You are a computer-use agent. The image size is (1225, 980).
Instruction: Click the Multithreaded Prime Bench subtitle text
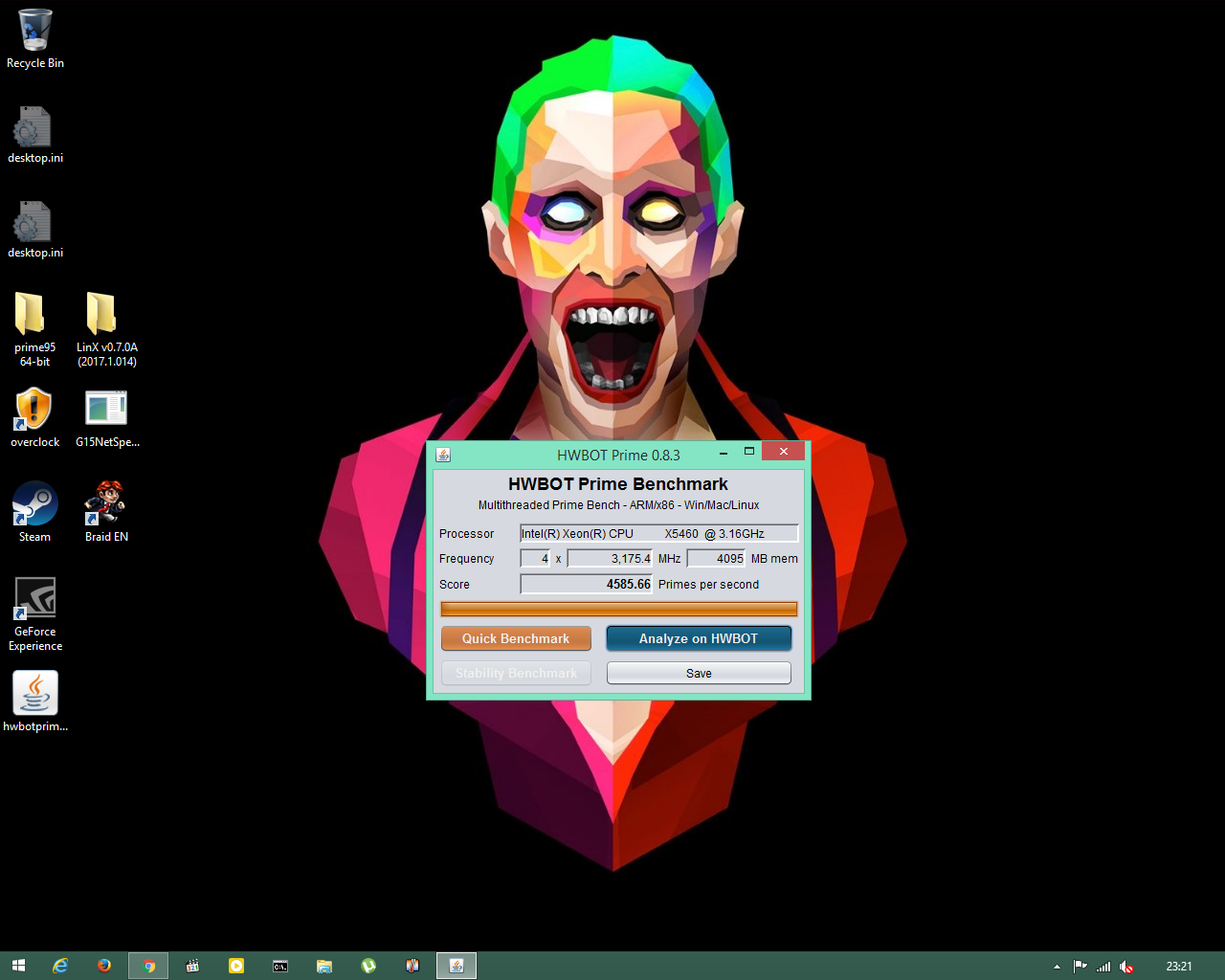click(618, 505)
